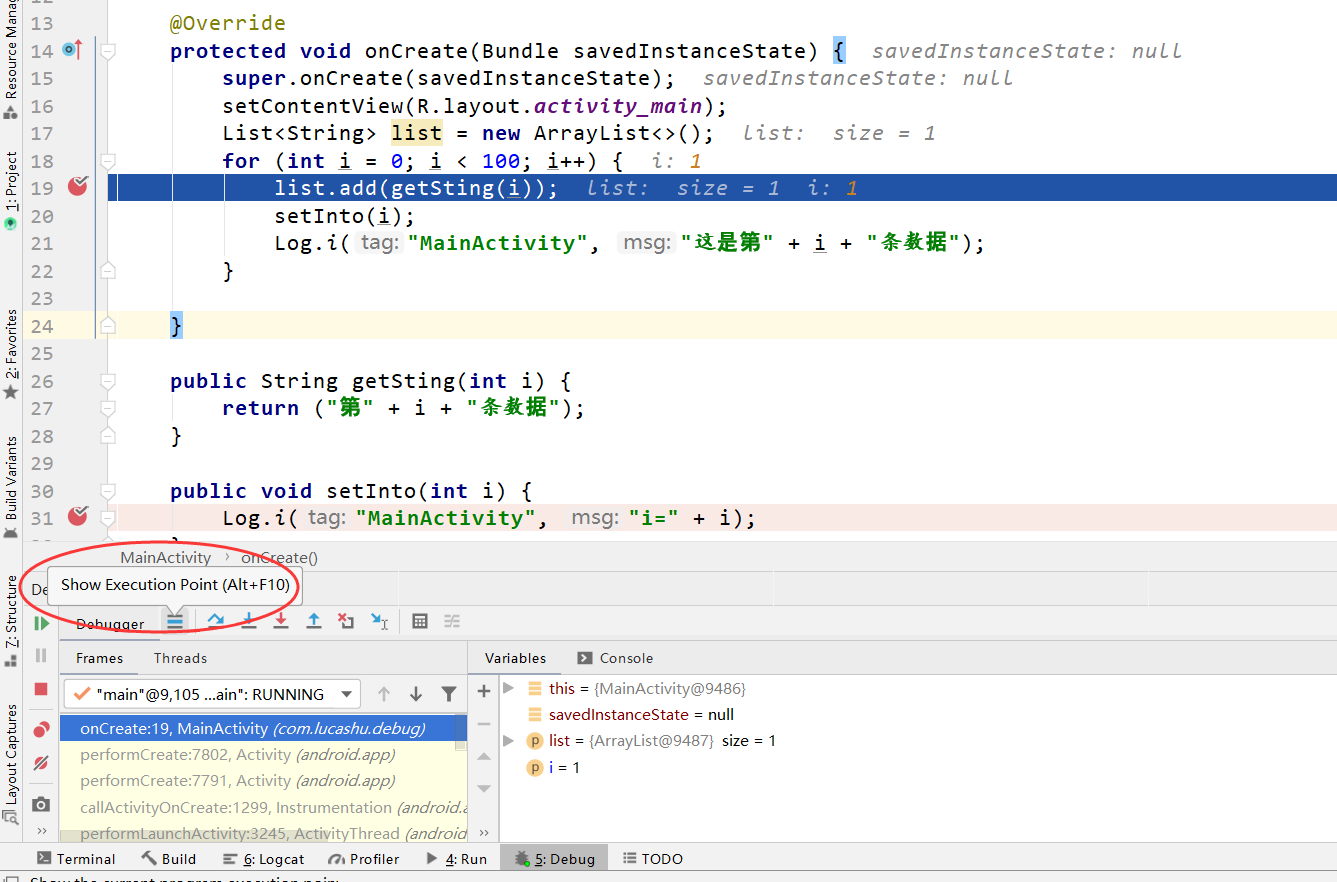Open the View Breakpoints icon

tap(41, 730)
